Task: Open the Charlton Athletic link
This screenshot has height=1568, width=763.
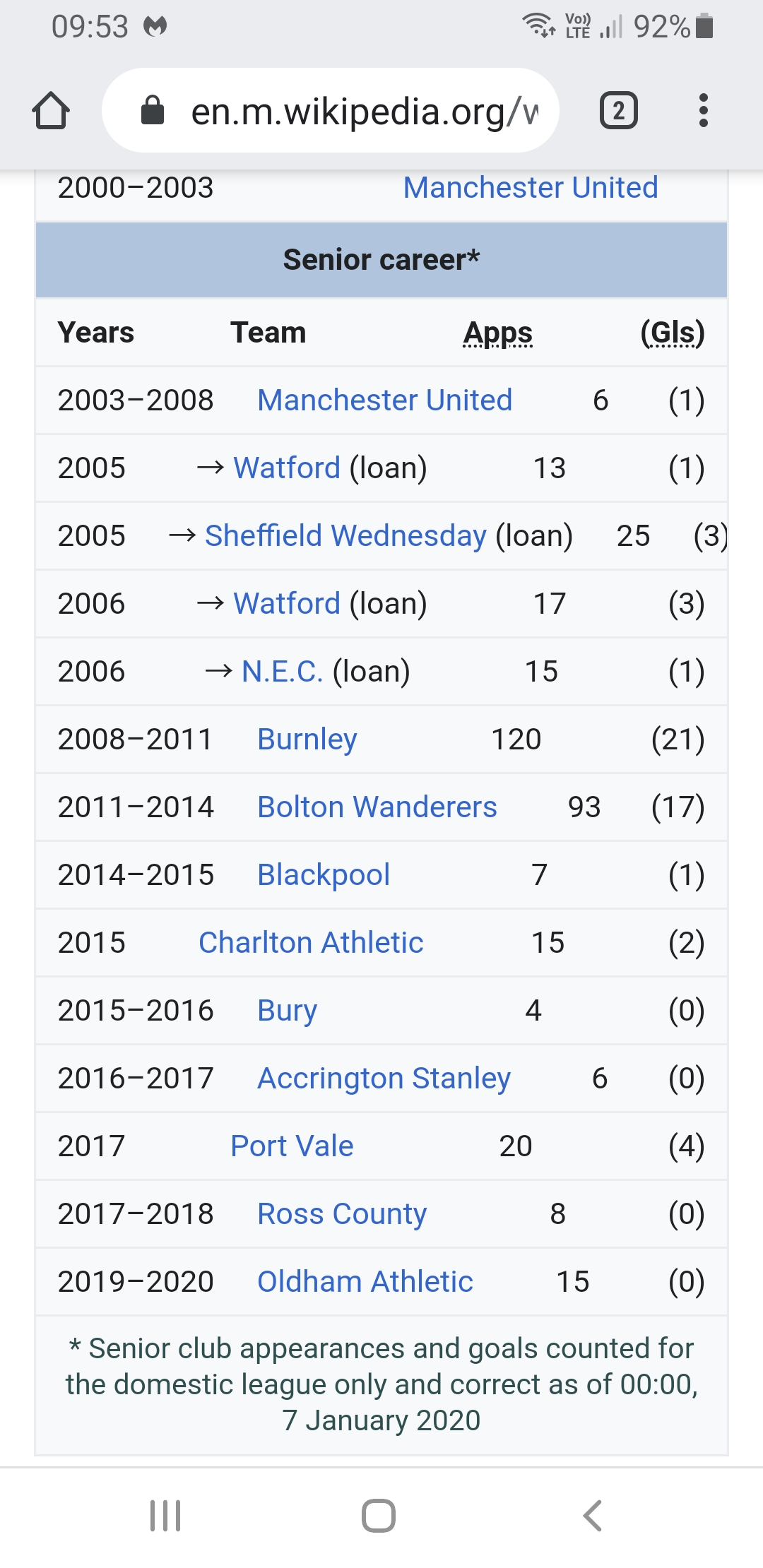Action: (x=311, y=943)
